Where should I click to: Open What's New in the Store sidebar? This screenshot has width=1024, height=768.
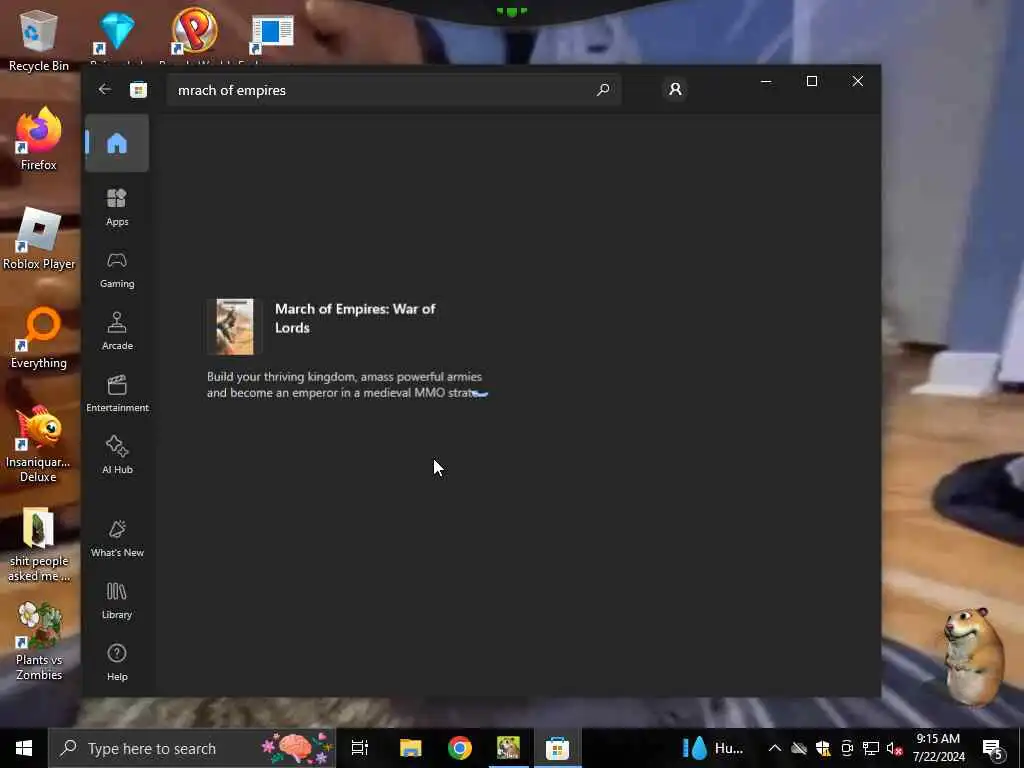(117, 539)
